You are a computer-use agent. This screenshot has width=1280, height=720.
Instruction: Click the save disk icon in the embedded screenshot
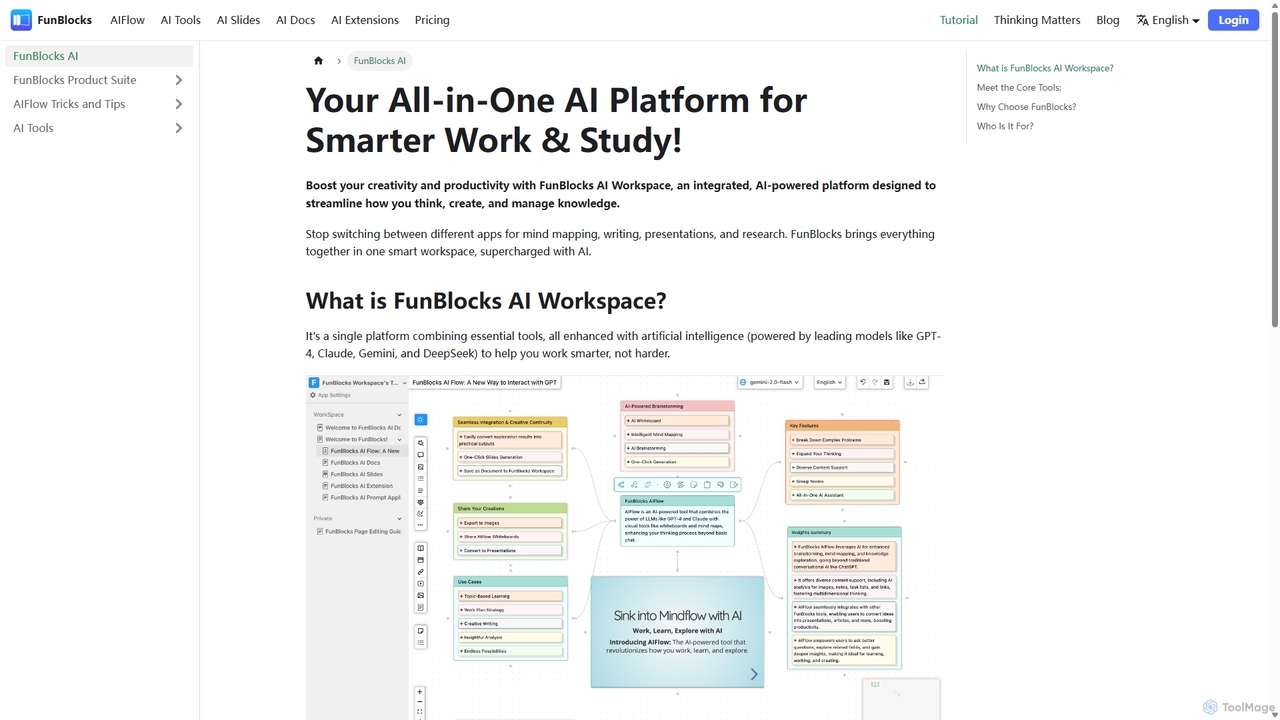click(887, 382)
